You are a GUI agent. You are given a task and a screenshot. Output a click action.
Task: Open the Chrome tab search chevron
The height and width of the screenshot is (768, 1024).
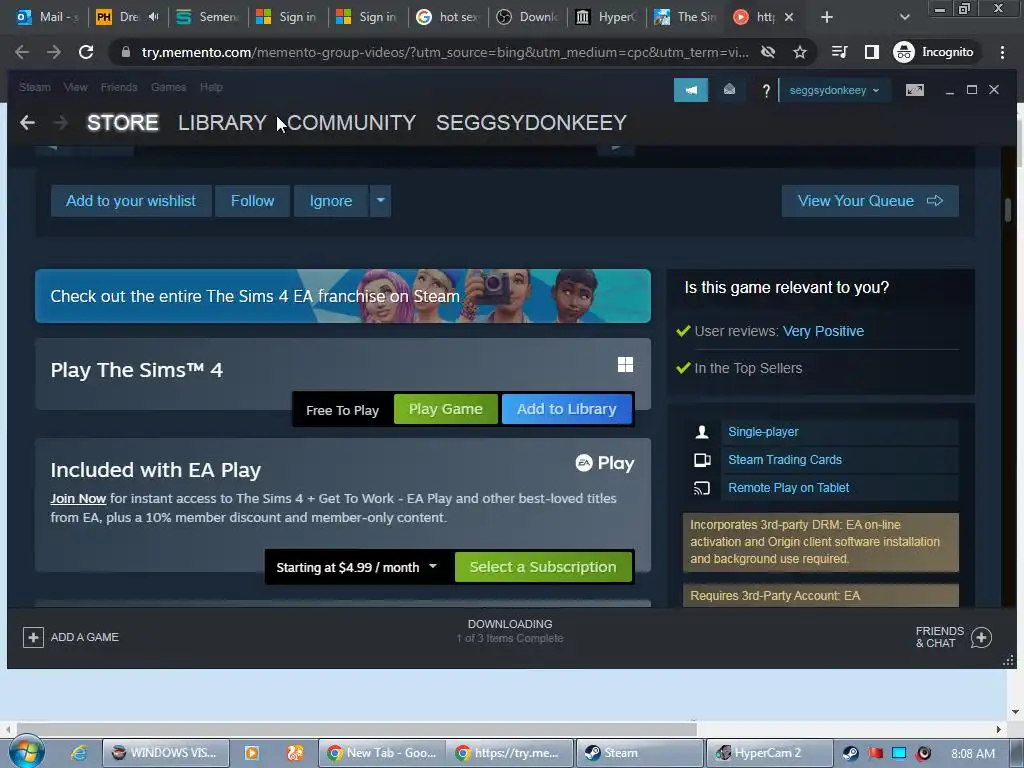904,17
